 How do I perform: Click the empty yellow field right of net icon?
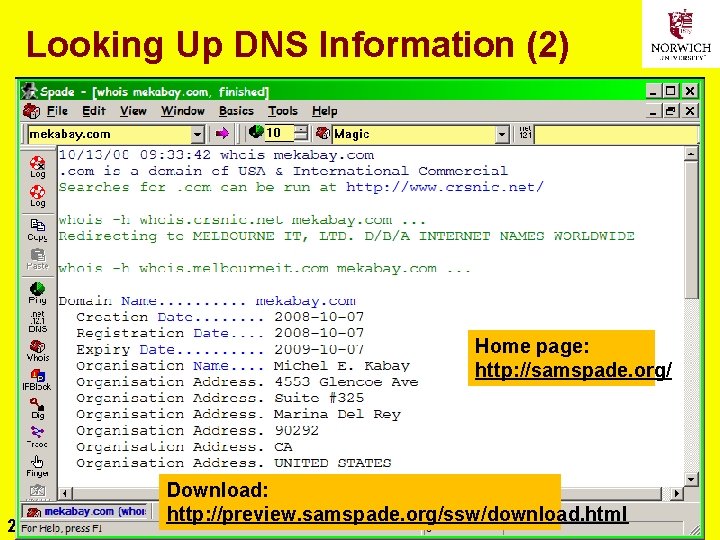(615, 134)
